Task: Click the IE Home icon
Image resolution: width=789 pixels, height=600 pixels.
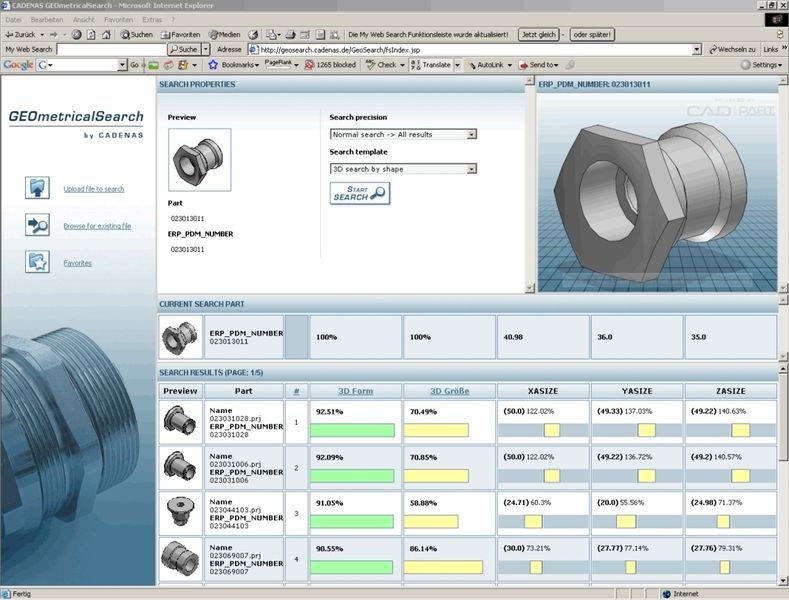Action: point(106,35)
